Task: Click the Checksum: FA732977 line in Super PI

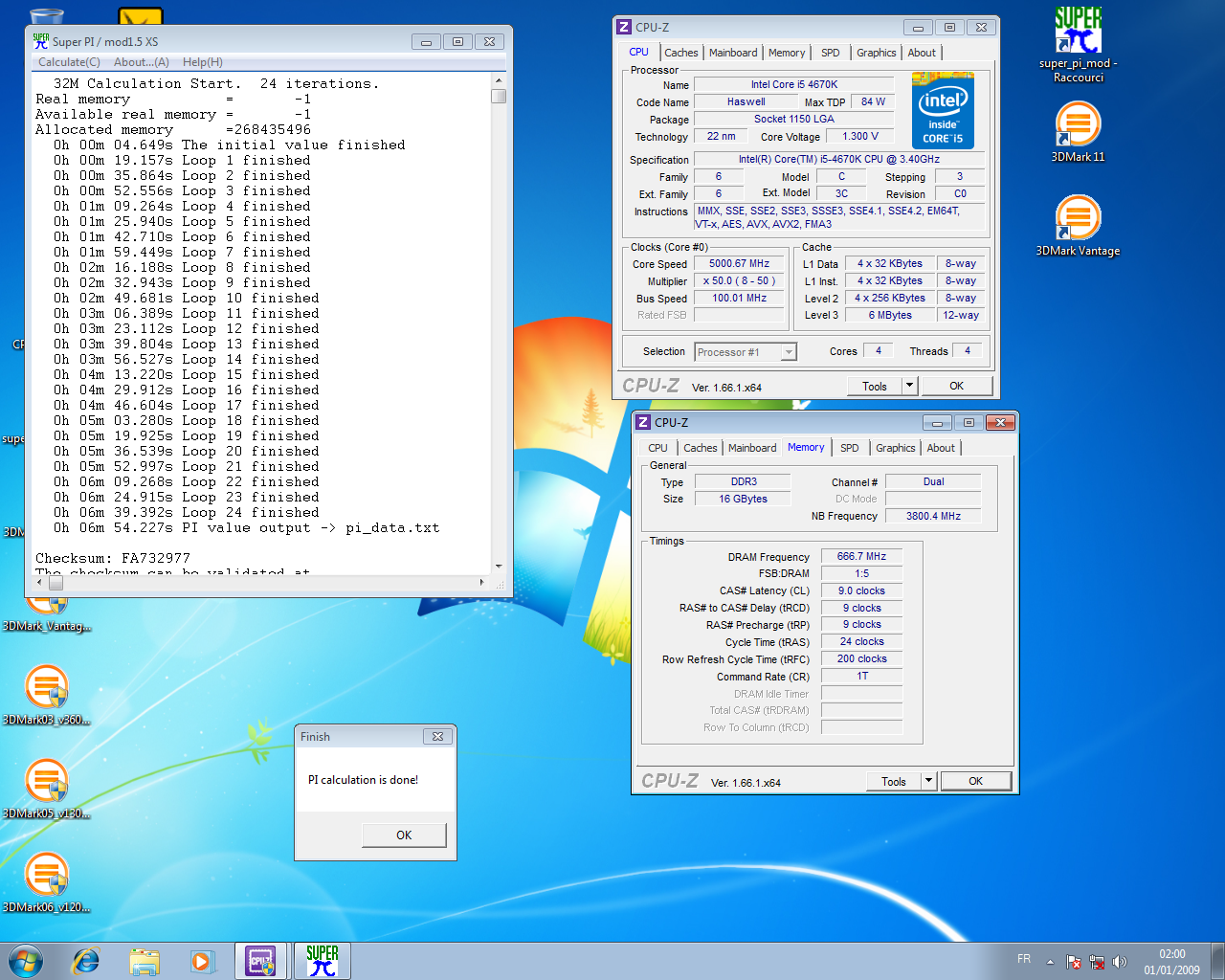Action: pyautogui.click(x=113, y=558)
